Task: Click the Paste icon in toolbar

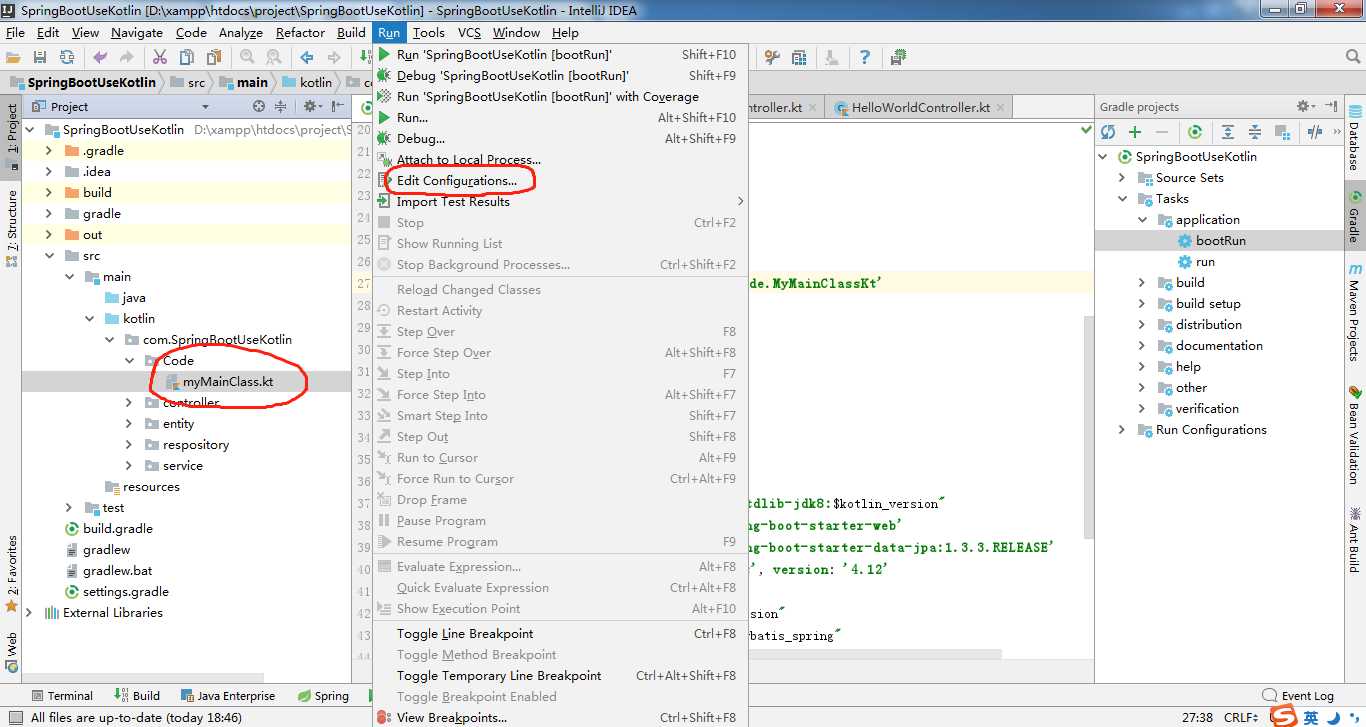Action: 212,57
